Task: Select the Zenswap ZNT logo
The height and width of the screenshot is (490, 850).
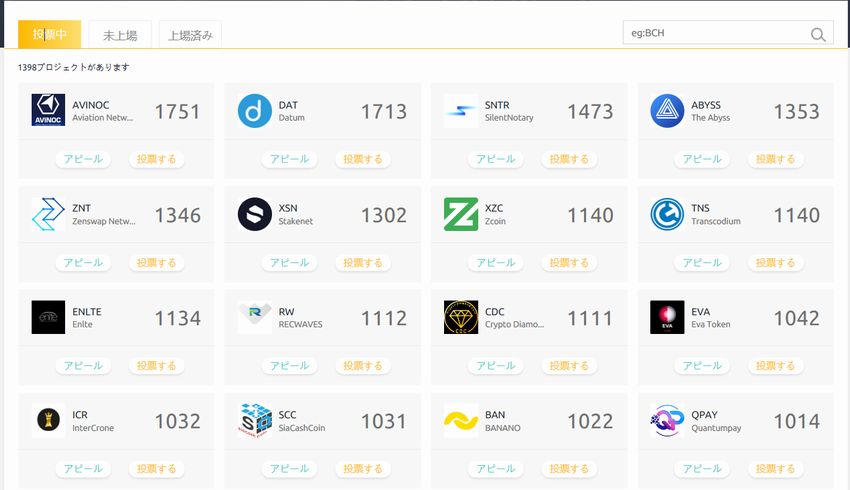Action: click(48, 214)
